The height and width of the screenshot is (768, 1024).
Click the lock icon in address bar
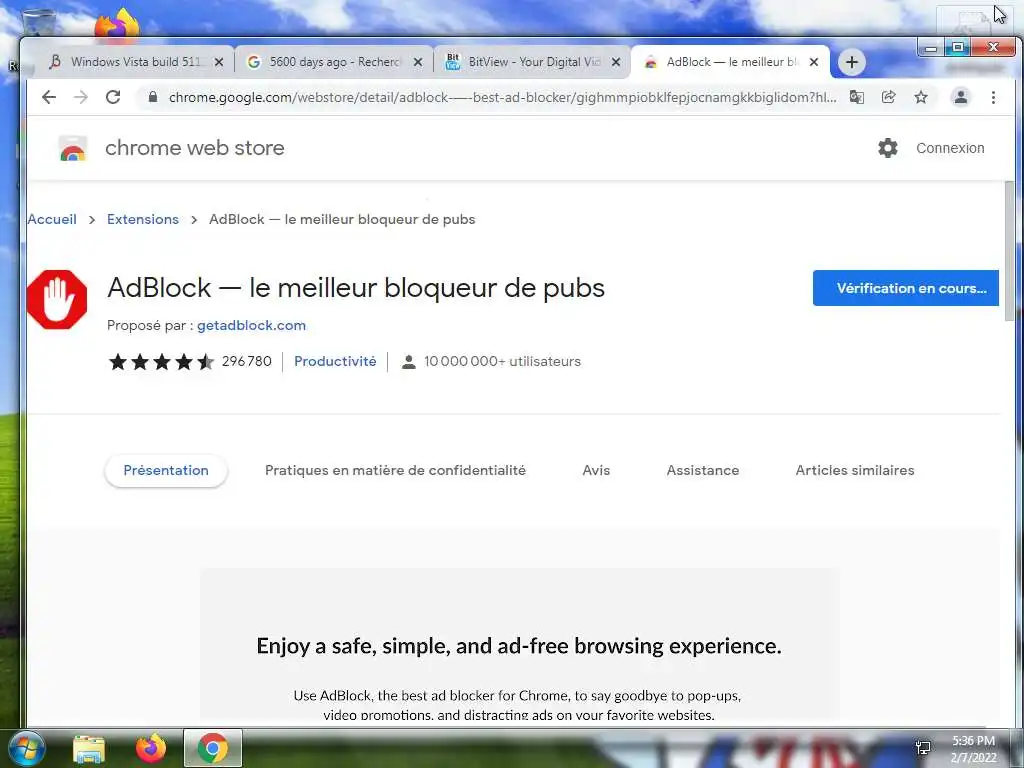pos(153,97)
